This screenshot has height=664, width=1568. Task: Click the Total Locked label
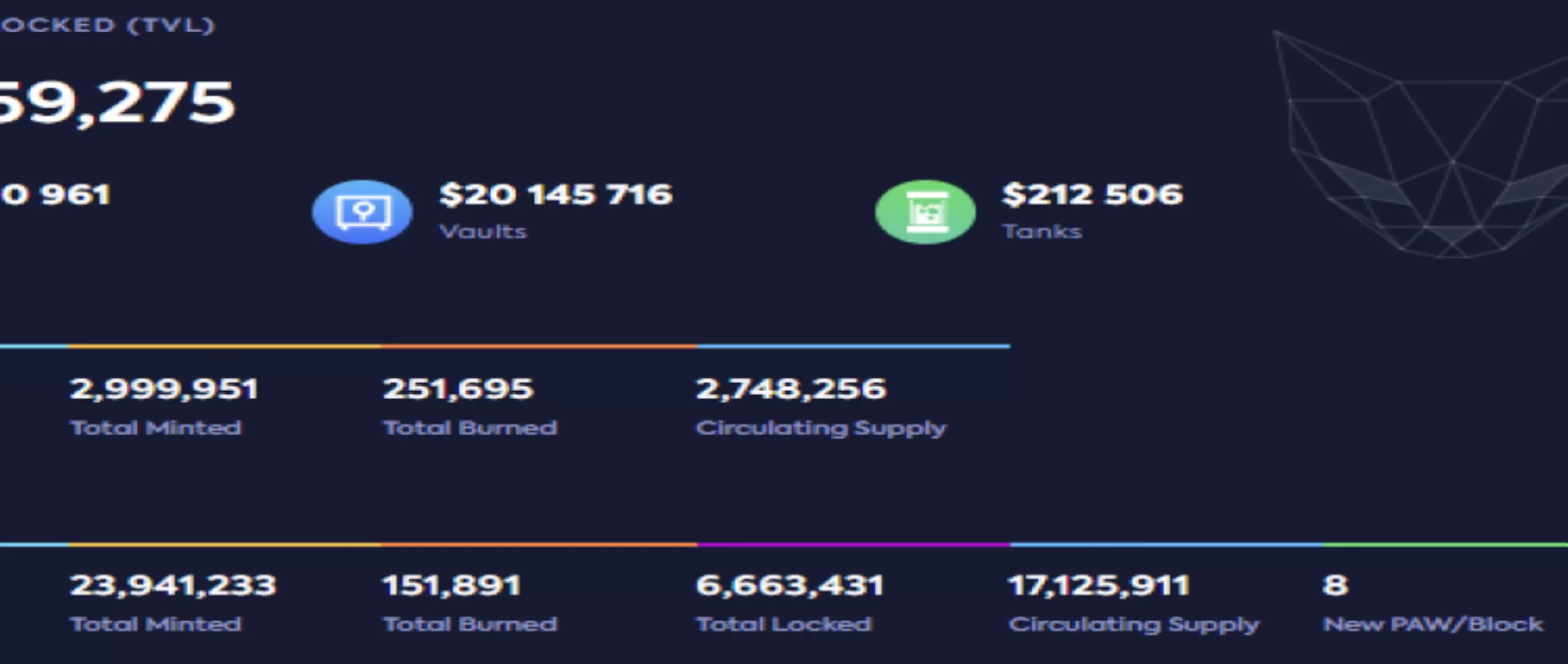click(784, 624)
